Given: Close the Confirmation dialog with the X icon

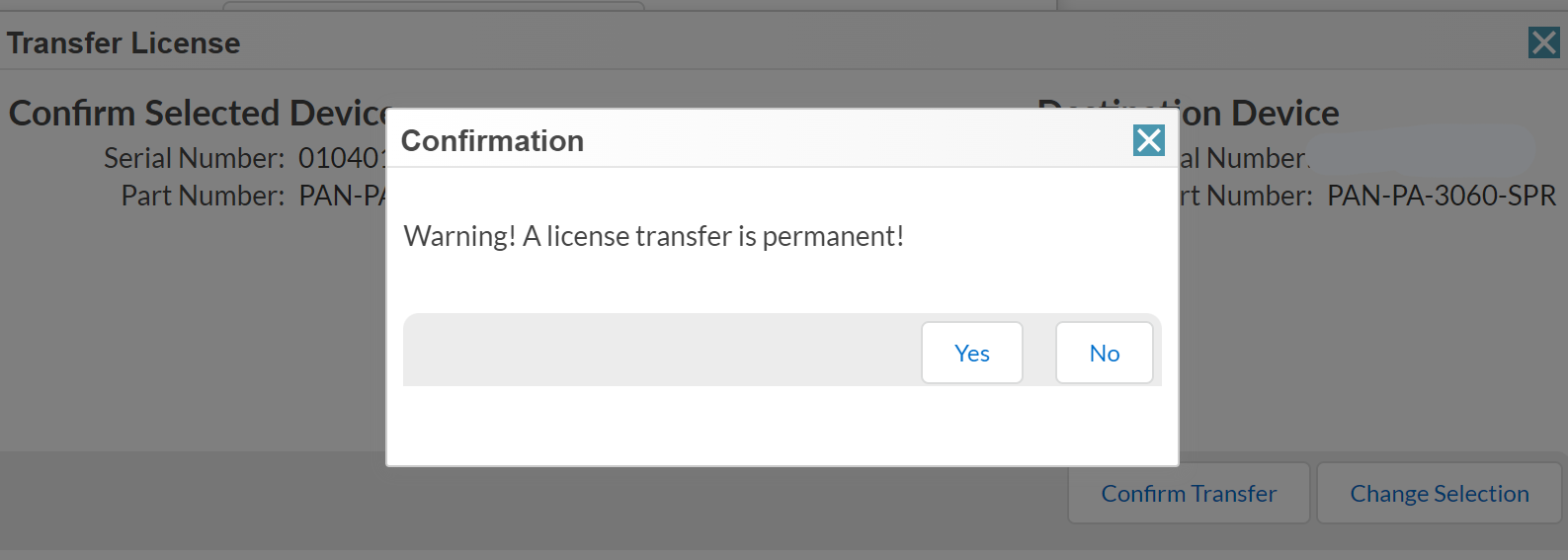Looking at the screenshot, I should pos(1148,140).
